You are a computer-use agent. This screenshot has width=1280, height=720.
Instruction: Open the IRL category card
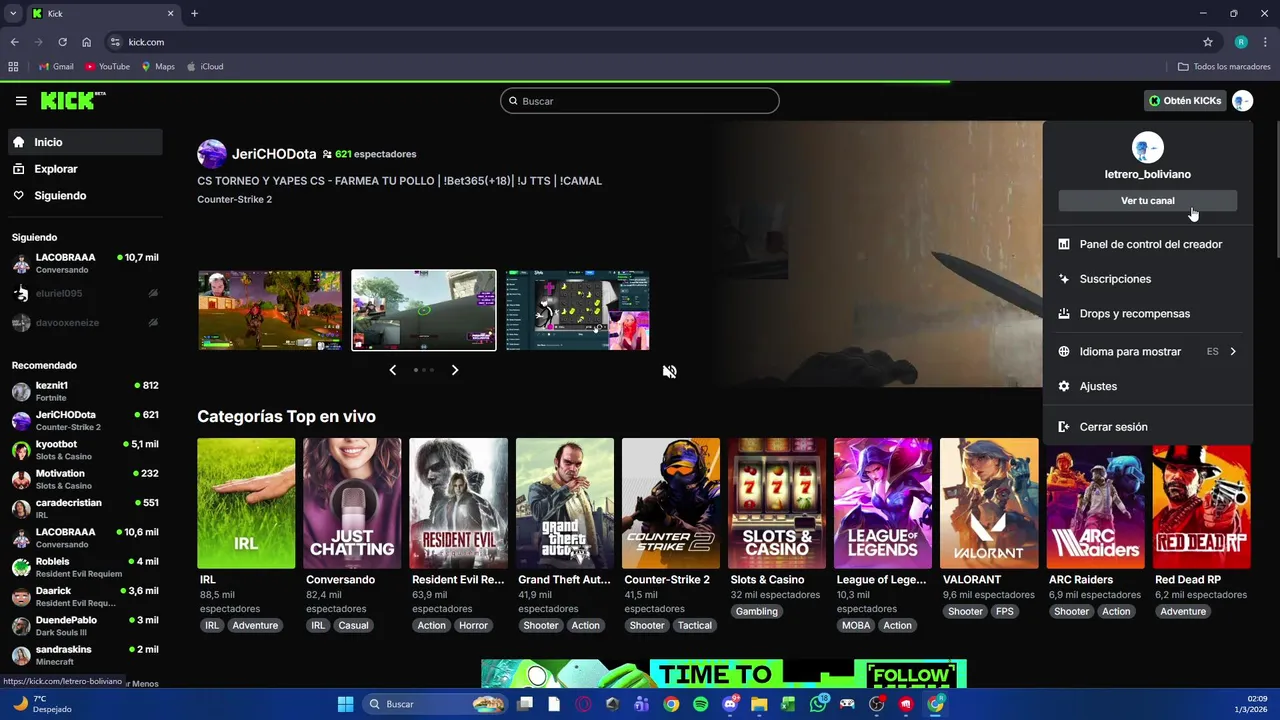(246, 503)
